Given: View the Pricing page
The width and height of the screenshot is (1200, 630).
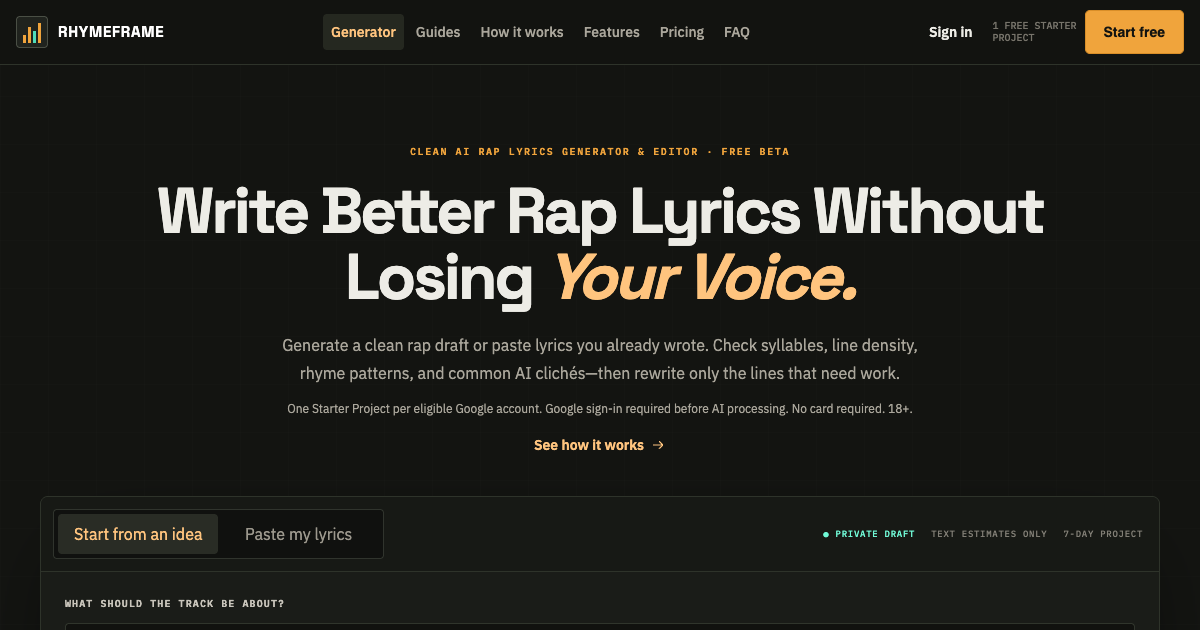Looking at the screenshot, I should click(x=682, y=32).
